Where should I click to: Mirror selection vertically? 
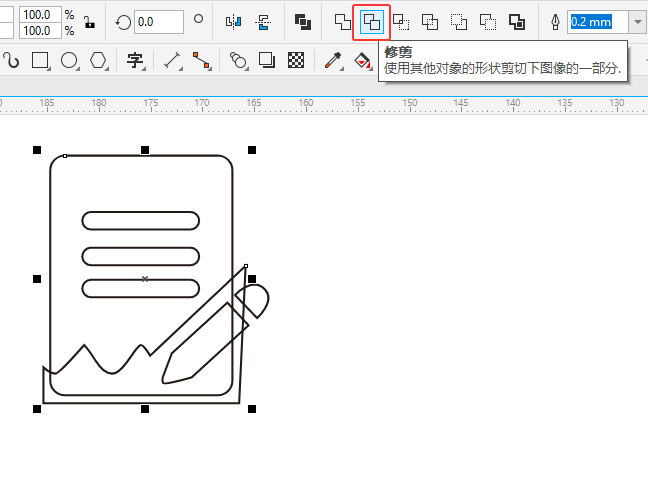(263, 21)
